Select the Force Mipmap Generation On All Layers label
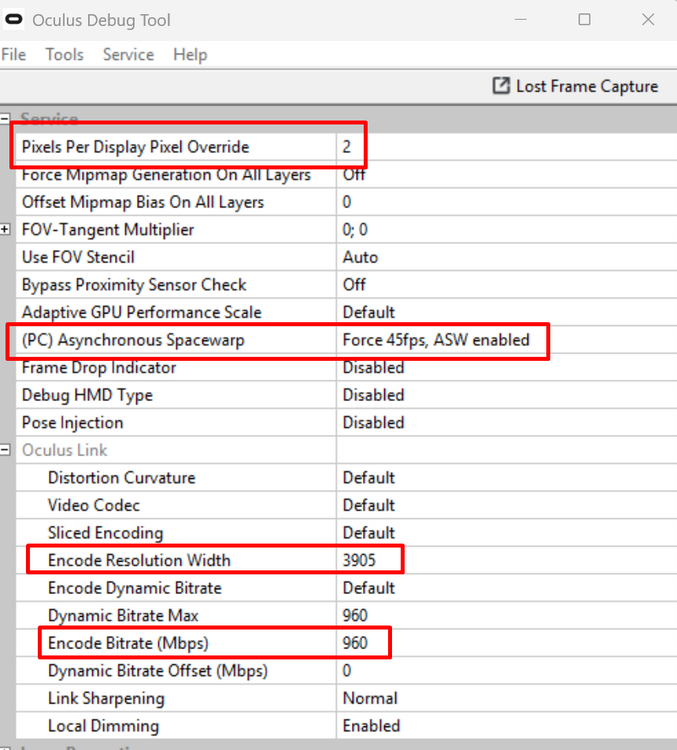Viewport: 677px width, 750px height. (x=166, y=175)
